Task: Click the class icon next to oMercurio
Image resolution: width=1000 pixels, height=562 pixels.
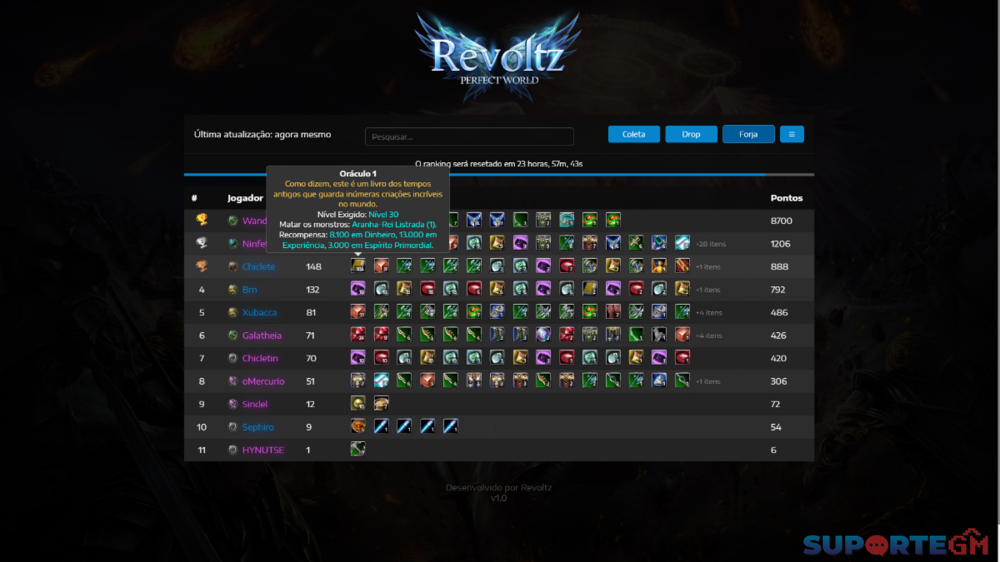Action: point(233,381)
